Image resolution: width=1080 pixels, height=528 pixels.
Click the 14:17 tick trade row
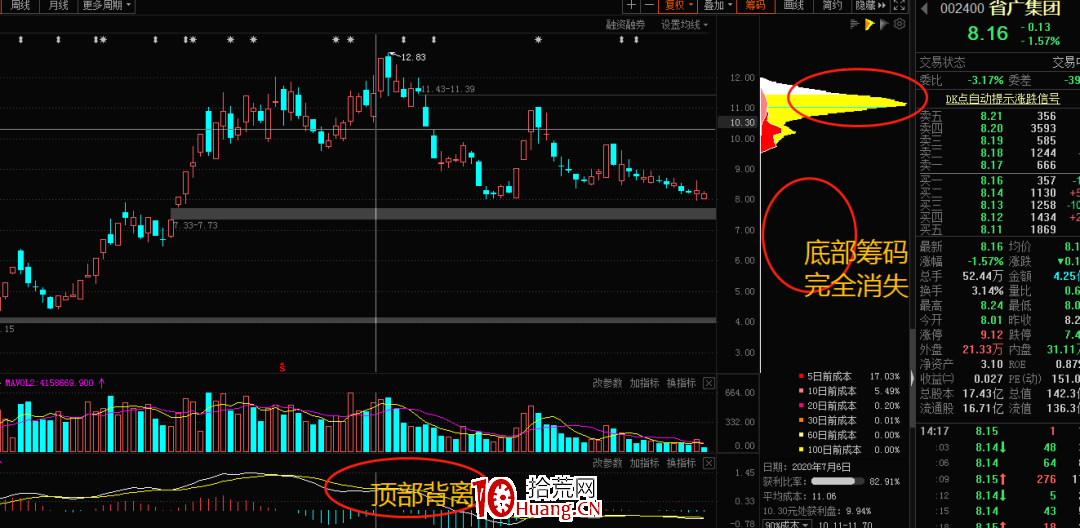coord(999,432)
